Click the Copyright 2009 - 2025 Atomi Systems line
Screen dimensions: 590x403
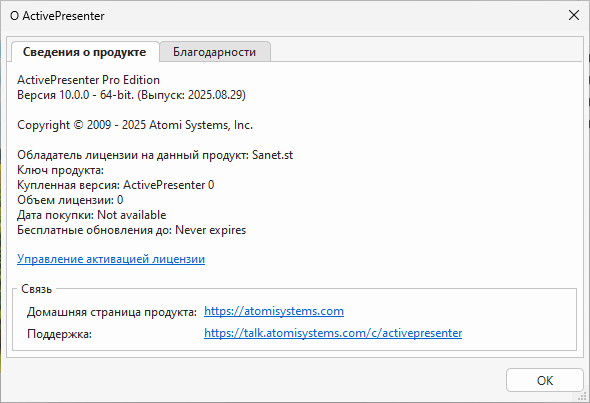click(135, 125)
